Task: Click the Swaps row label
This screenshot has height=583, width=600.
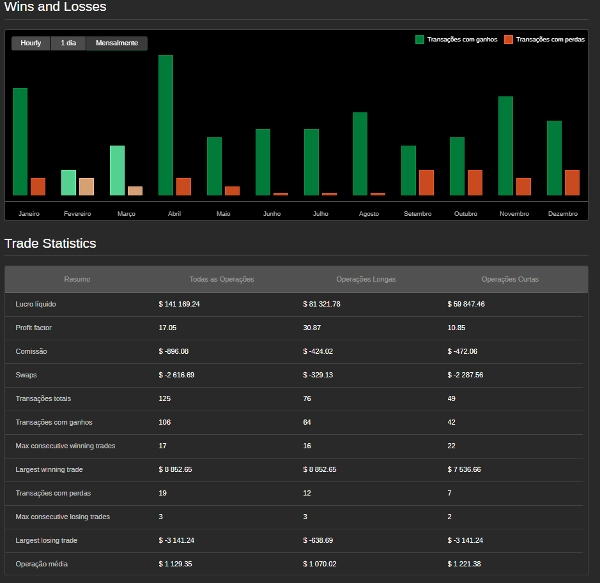Action: click(26, 375)
